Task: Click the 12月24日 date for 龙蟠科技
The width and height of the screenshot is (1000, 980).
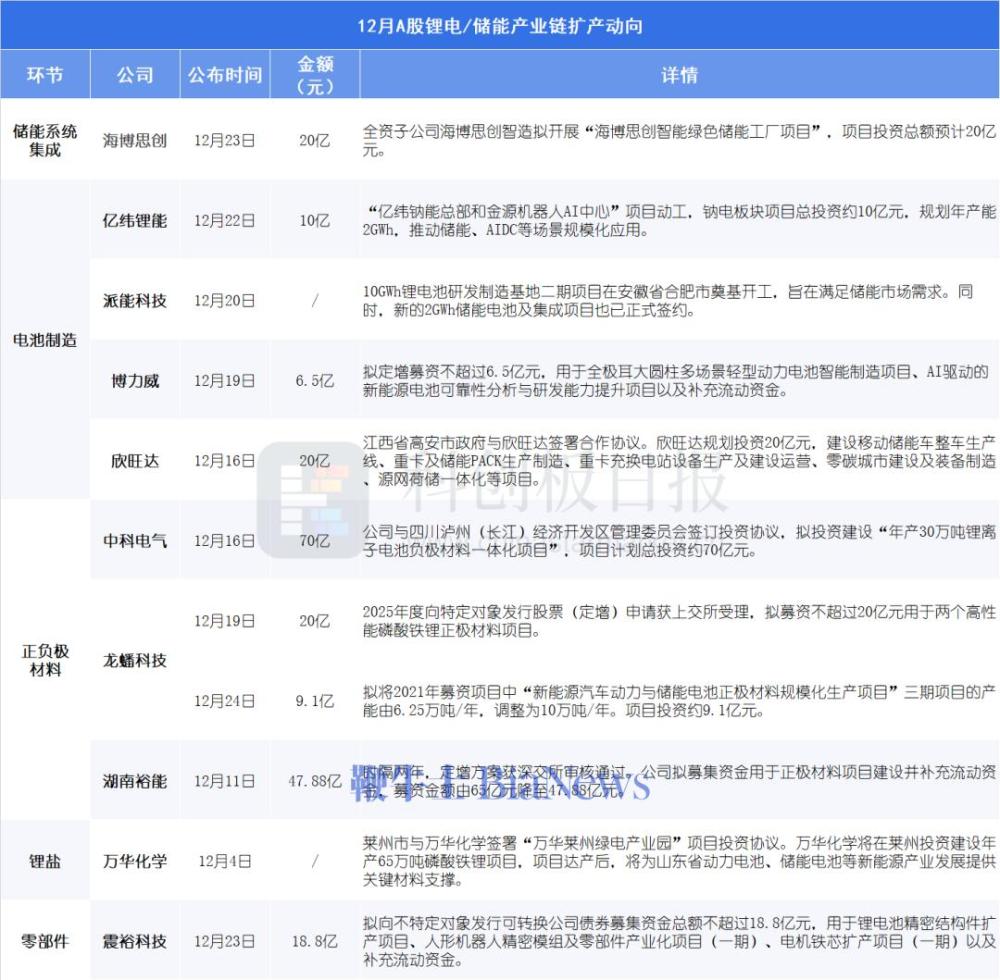Action: (x=224, y=699)
